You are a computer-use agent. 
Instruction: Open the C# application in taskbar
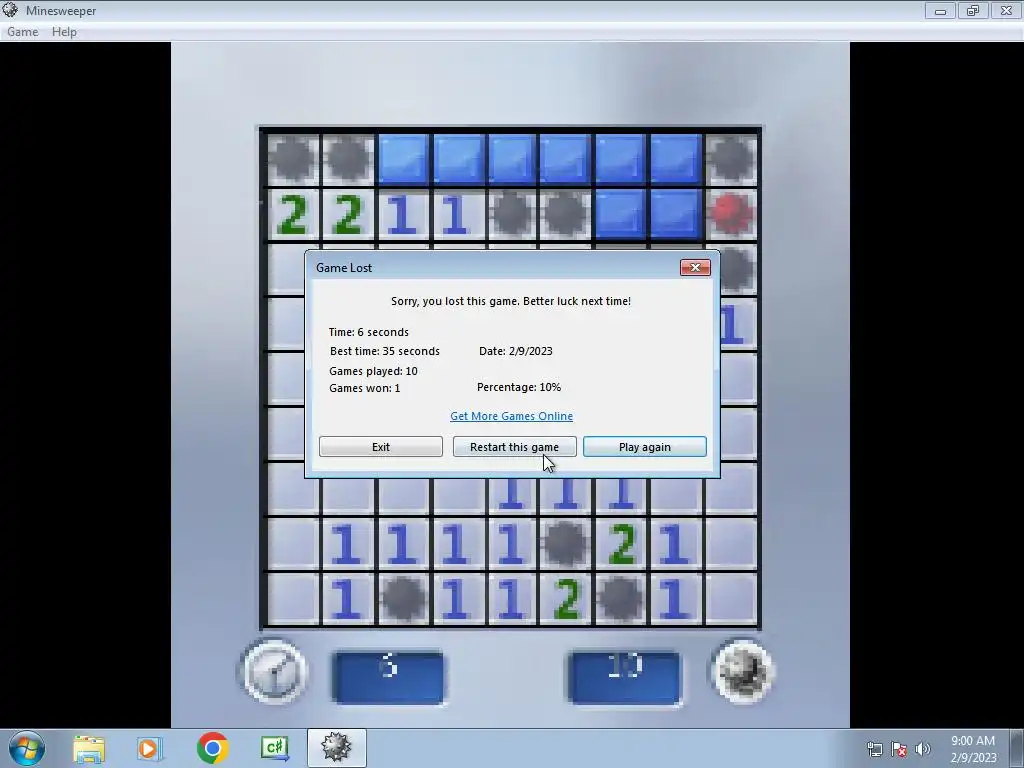[274, 748]
